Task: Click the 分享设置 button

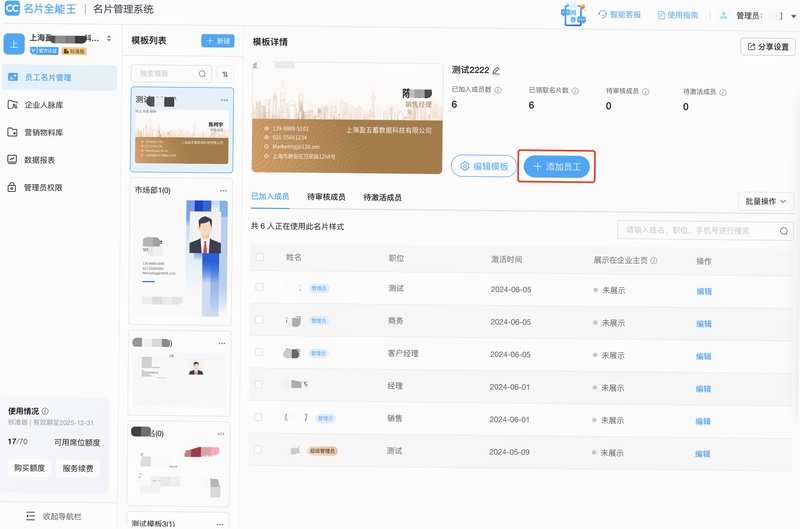Action: click(768, 47)
